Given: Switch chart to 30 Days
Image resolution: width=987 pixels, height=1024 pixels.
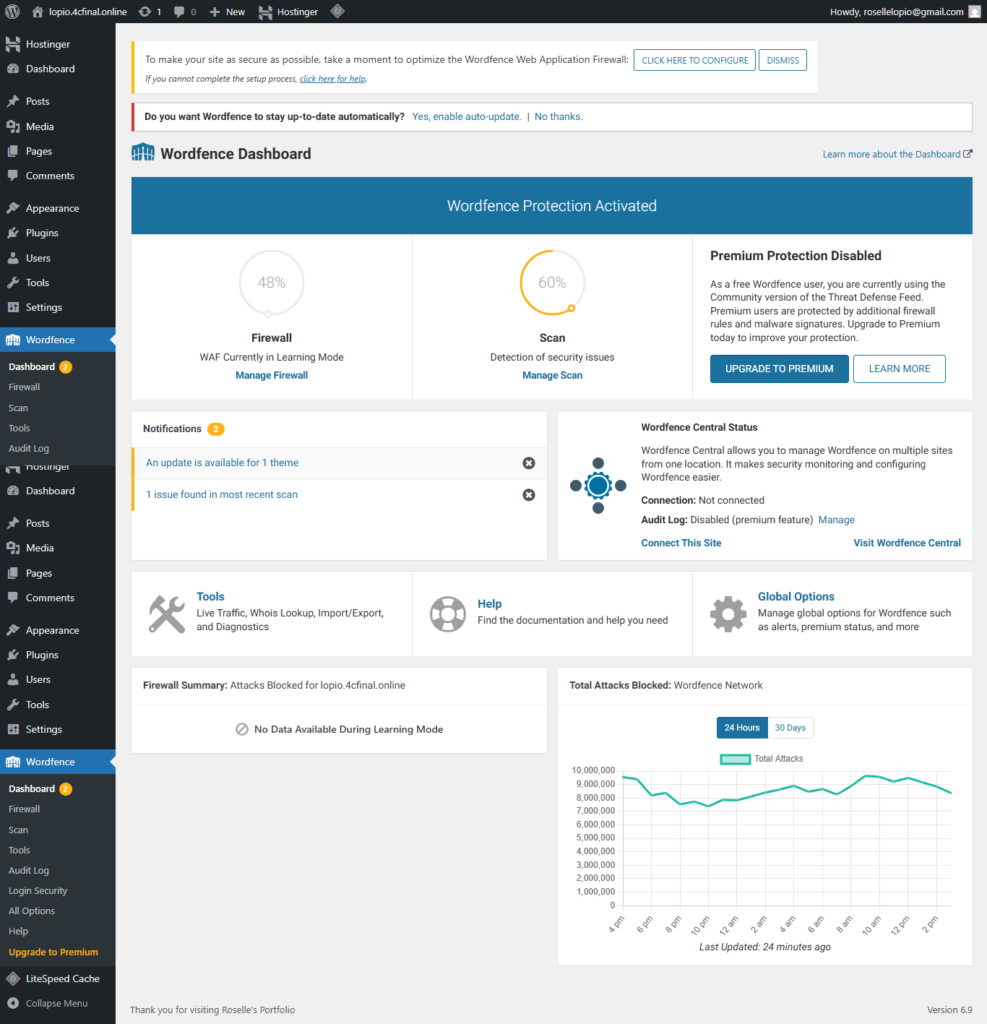Looking at the screenshot, I should [x=790, y=728].
